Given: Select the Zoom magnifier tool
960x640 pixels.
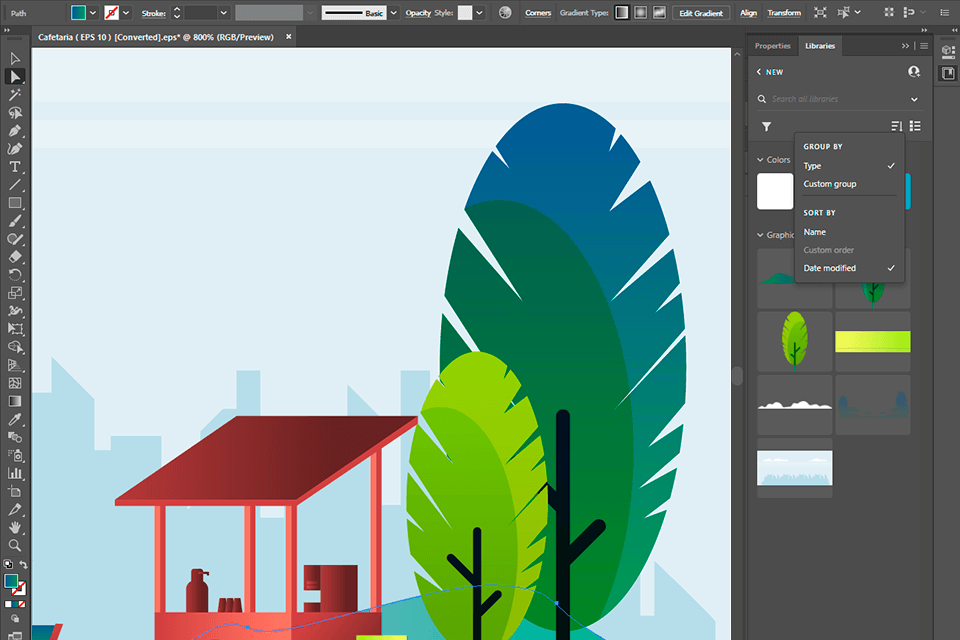Looking at the screenshot, I should [x=15, y=545].
